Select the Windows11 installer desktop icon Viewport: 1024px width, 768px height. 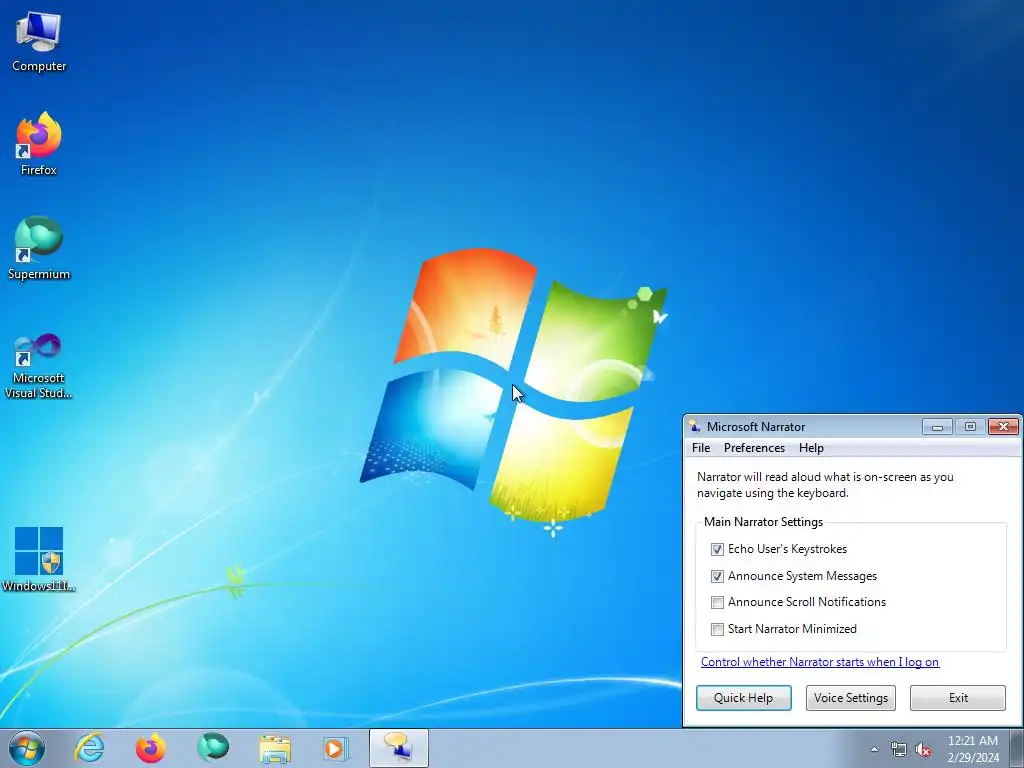[x=39, y=559]
